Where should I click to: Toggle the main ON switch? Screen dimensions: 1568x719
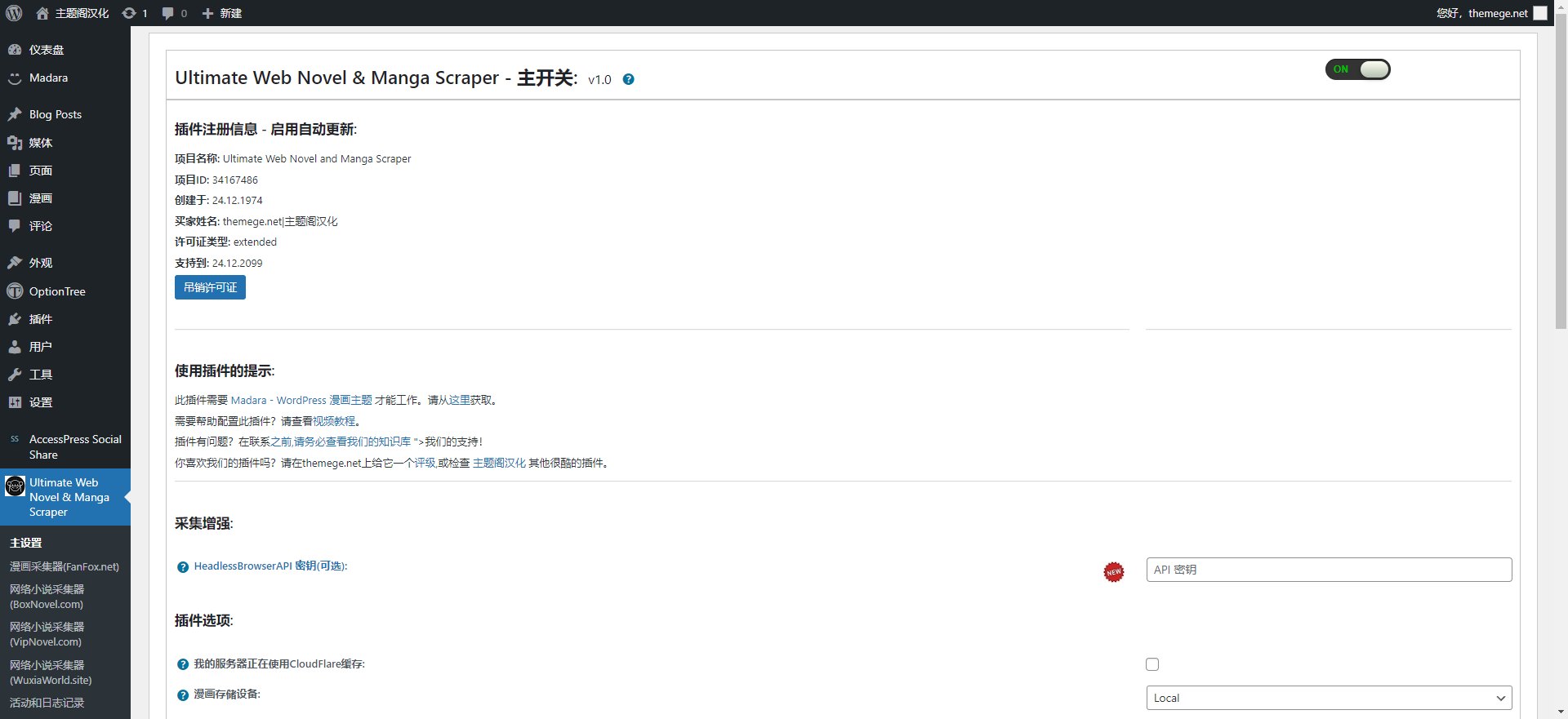(1357, 69)
